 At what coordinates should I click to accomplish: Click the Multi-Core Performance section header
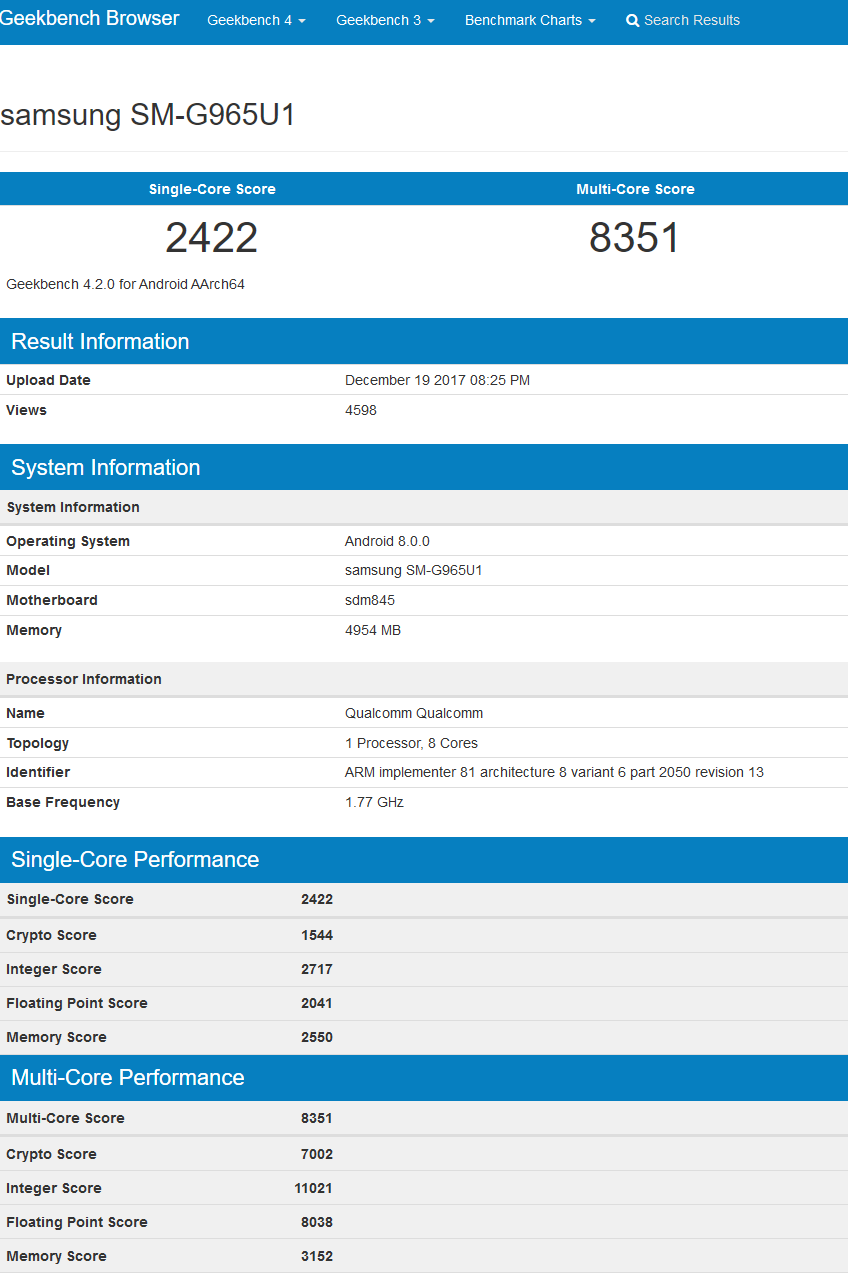(424, 1077)
